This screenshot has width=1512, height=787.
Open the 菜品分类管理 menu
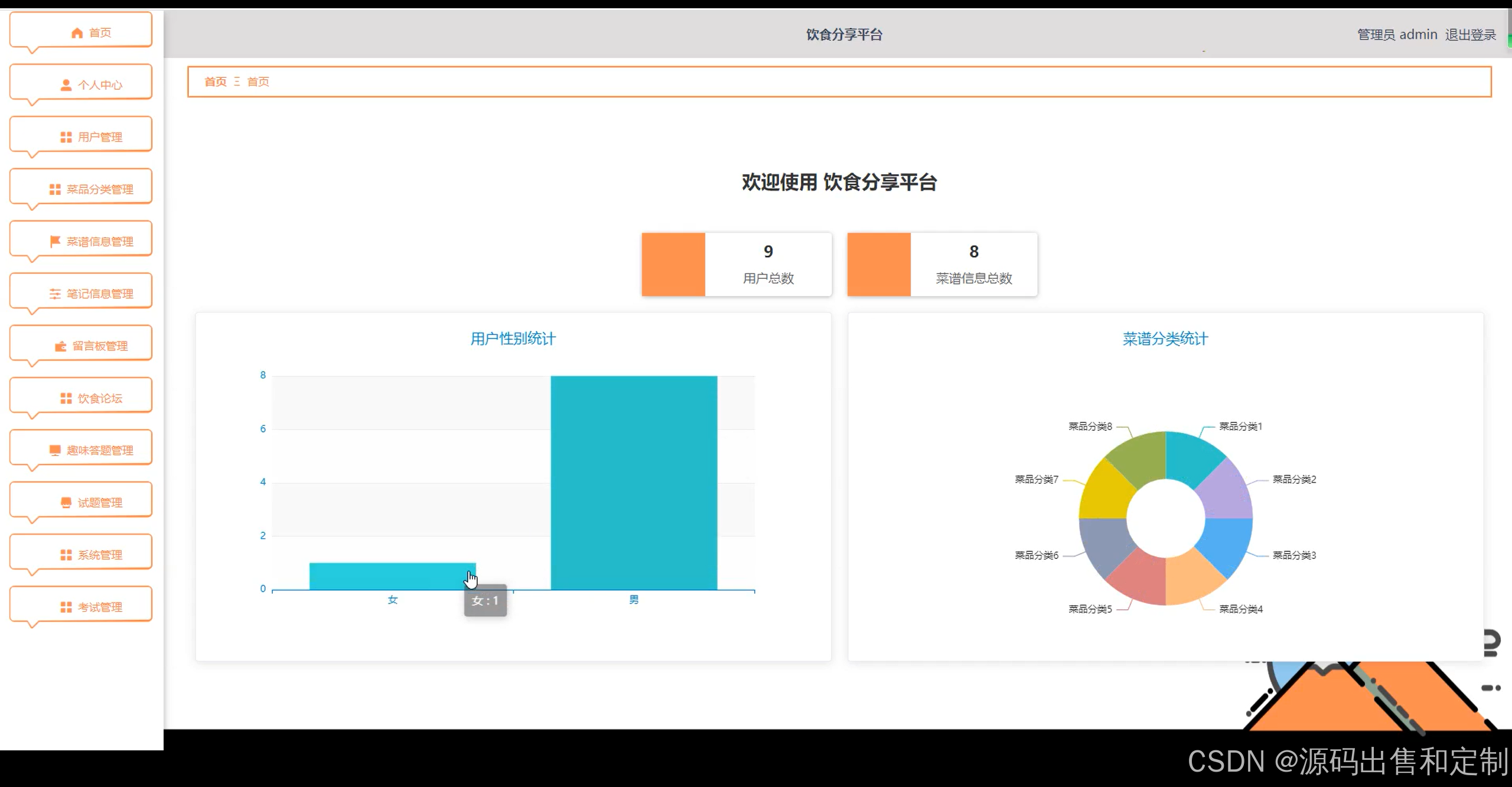pos(99,189)
